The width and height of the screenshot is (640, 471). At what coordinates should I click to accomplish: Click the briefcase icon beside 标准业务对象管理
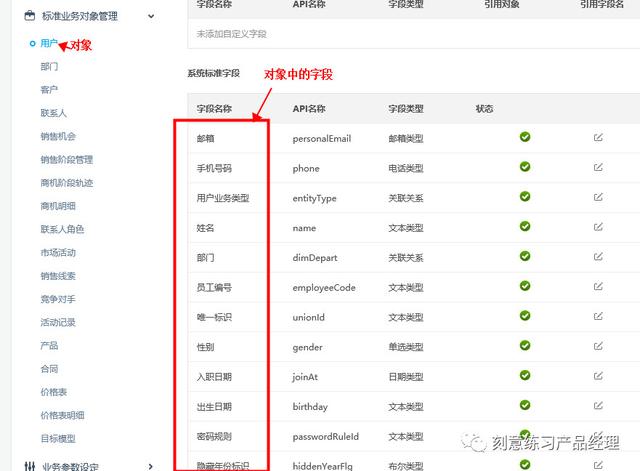coord(30,16)
